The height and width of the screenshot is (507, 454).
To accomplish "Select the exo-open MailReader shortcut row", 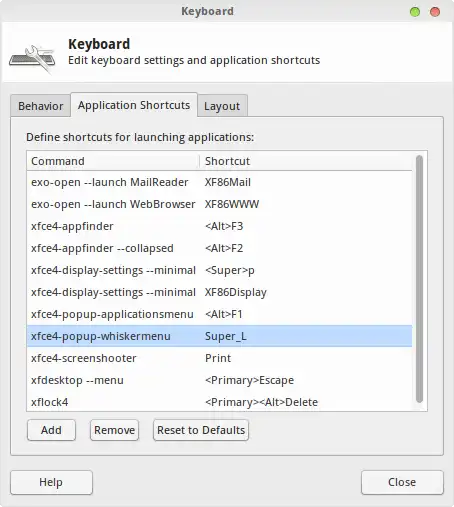I will (x=219, y=182).
